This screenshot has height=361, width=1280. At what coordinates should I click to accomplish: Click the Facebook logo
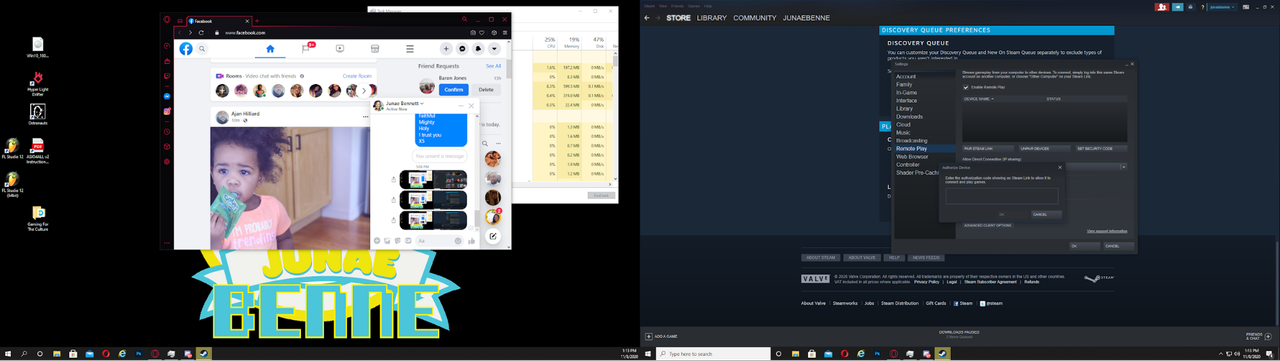(186, 48)
